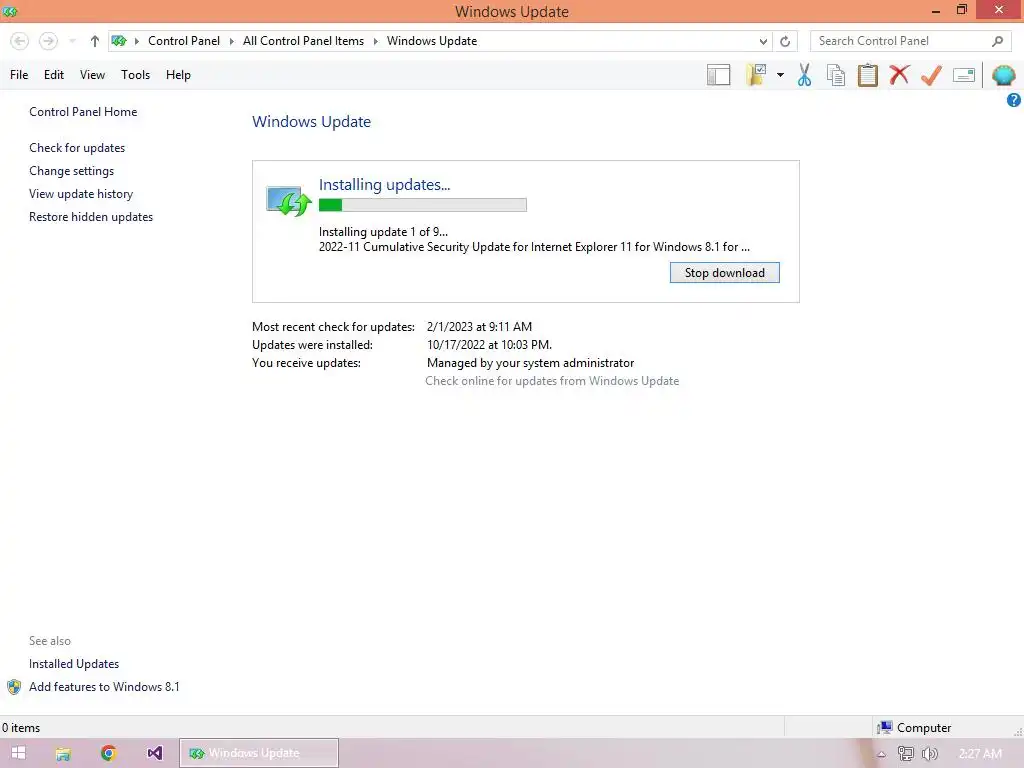Click the 2022-11 Cumulative Security Update text
This screenshot has height=768, width=1024.
coord(534,247)
